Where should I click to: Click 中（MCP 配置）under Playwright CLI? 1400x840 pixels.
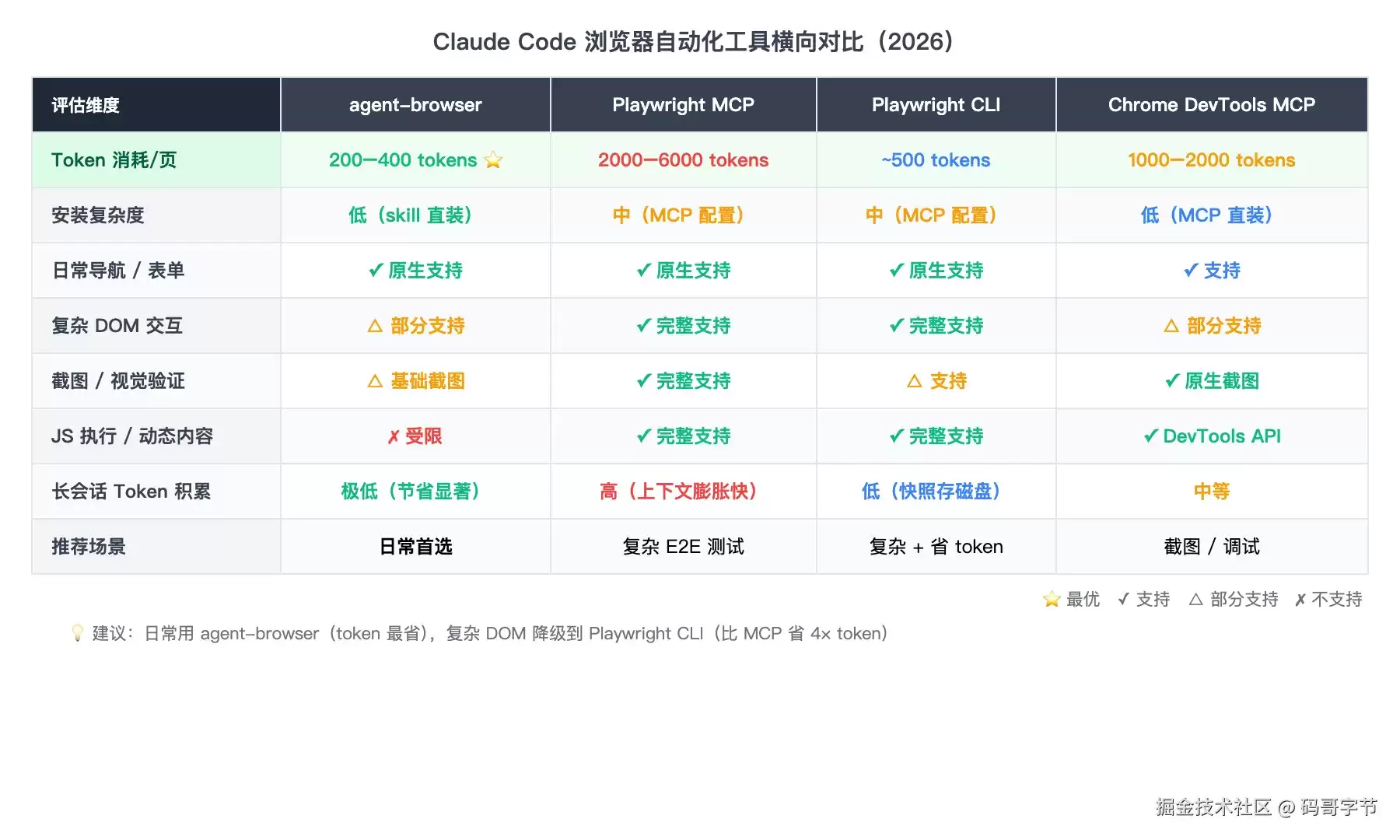tap(936, 215)
